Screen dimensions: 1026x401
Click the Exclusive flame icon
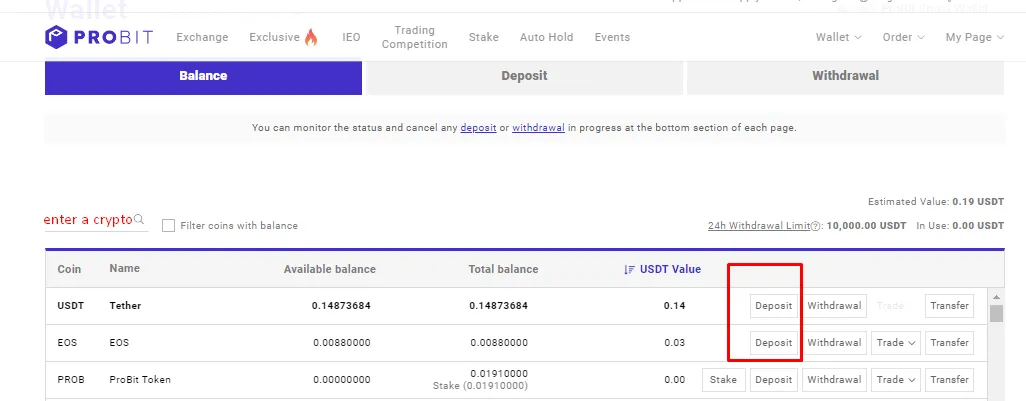pyautogui.click(x=311, y=37)
